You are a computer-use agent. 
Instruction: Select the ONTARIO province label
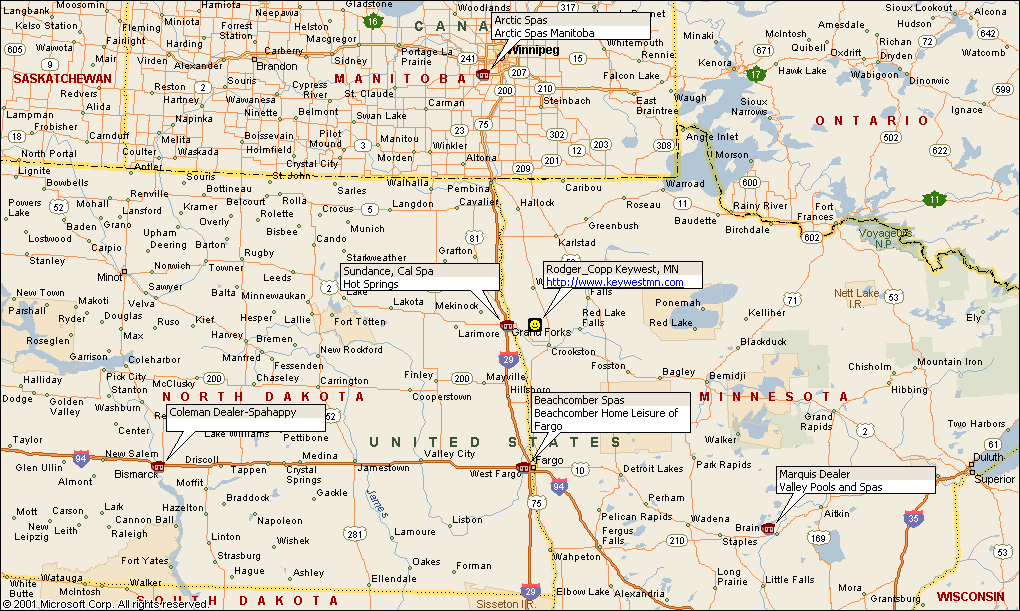pyautogui.click(x=872, y=120)
